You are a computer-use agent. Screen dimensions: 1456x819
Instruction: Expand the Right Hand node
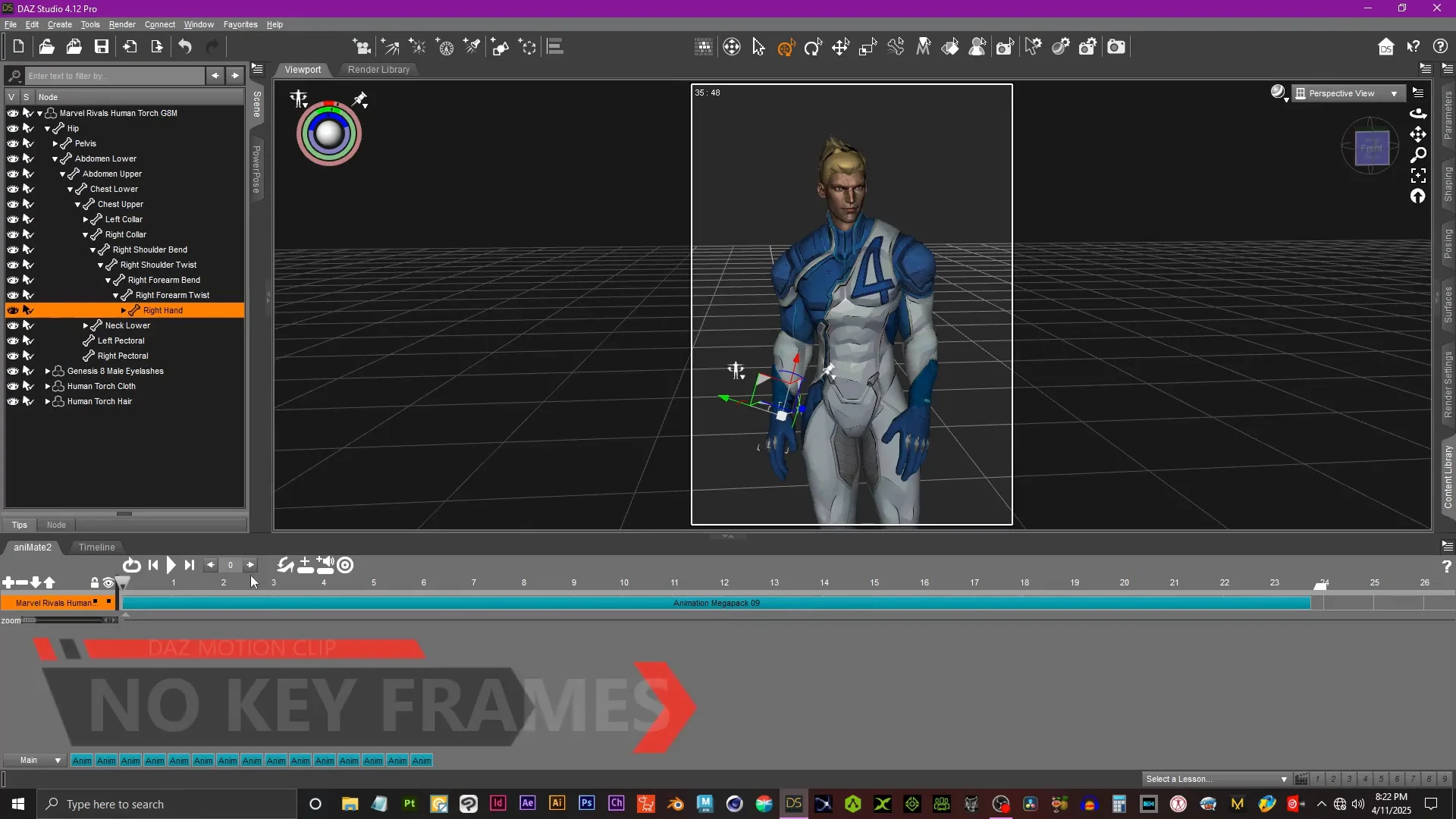(x=124, y=310)
